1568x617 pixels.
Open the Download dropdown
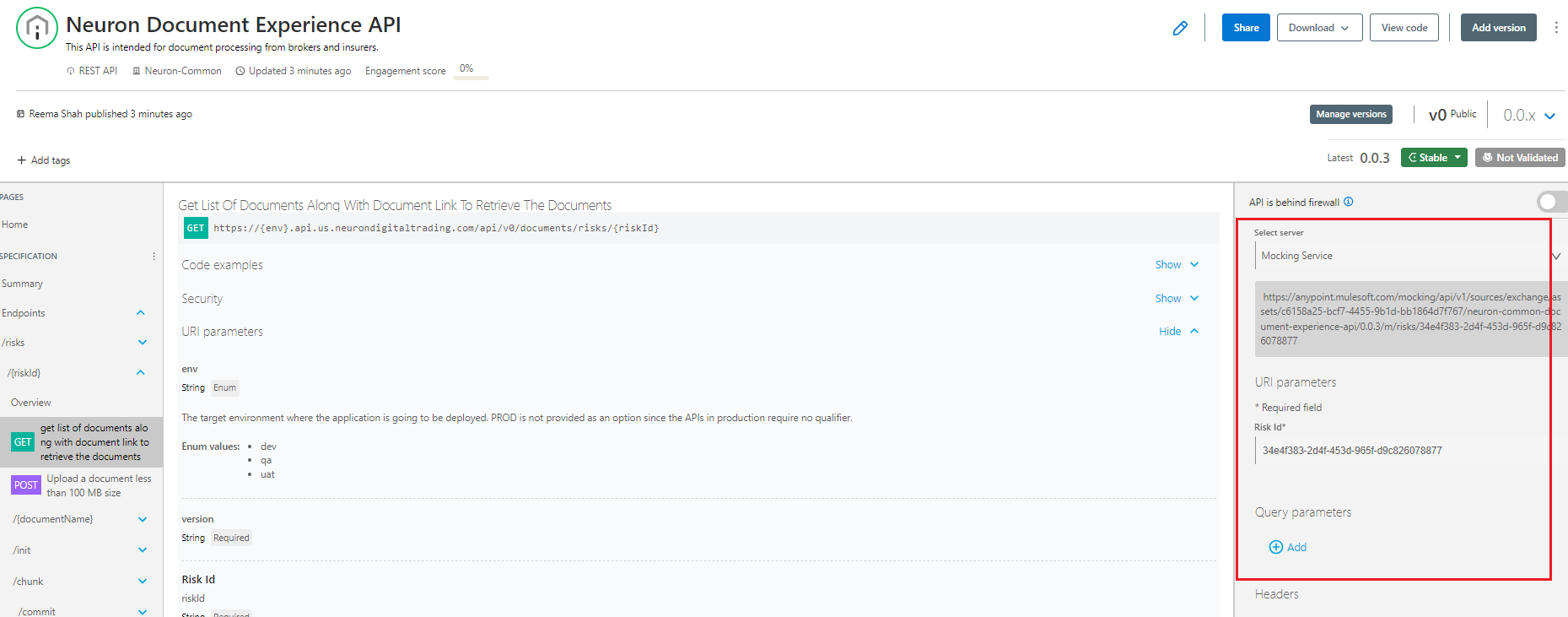[x=1318, y=28]
